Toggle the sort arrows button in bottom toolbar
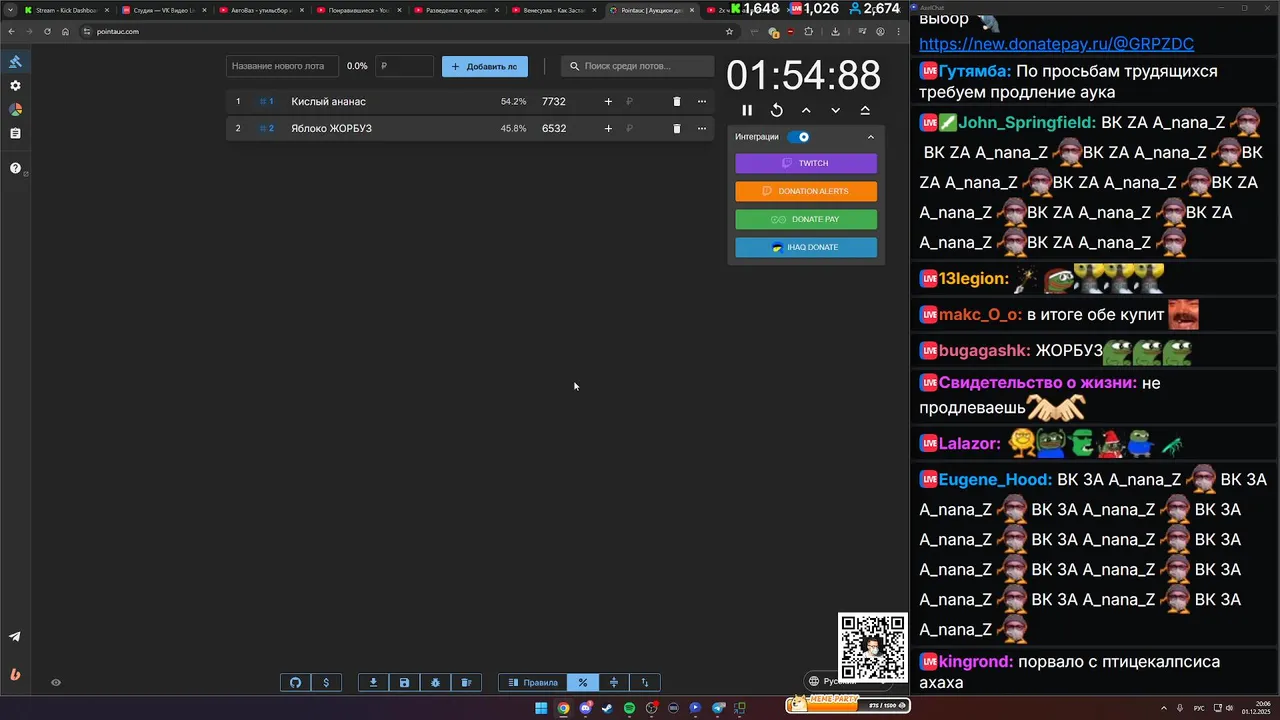The width and height of the screenshot is (1280, 720). pyautogui.click(x=645, y=683)
